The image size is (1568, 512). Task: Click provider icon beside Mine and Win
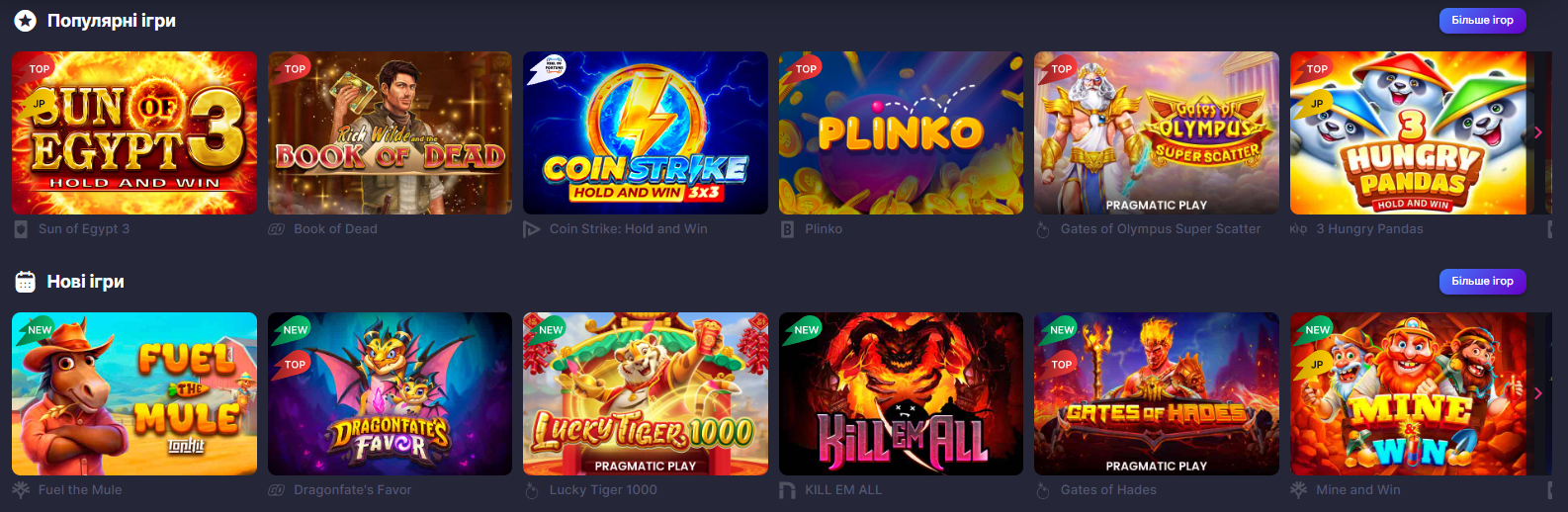point(1298,490)
